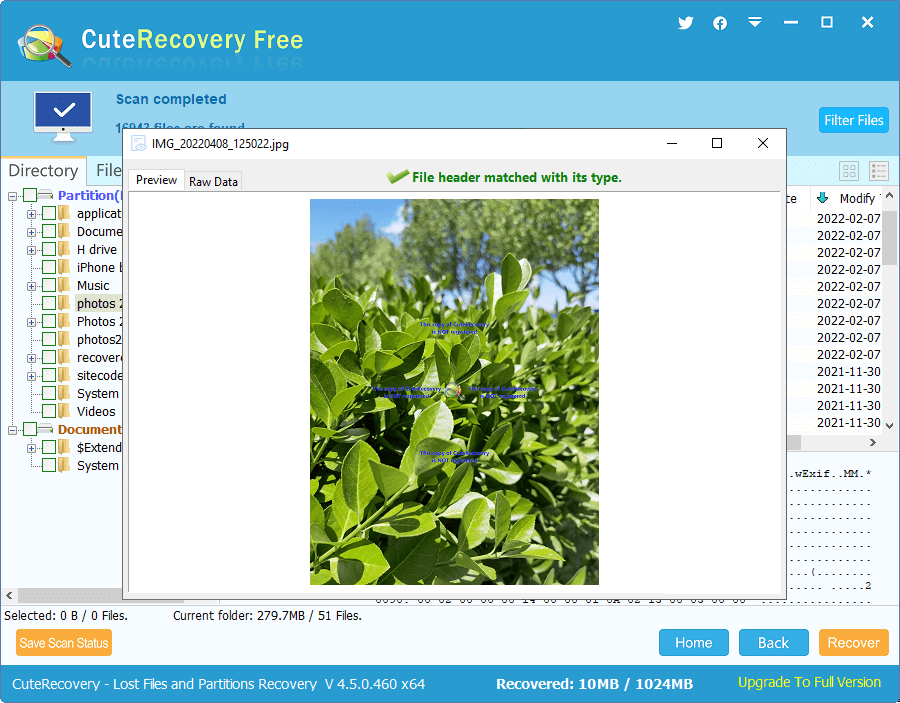This screenshot has width=900, height=703.
Task: Open the Twitter share icon
Action: (685, 23)
